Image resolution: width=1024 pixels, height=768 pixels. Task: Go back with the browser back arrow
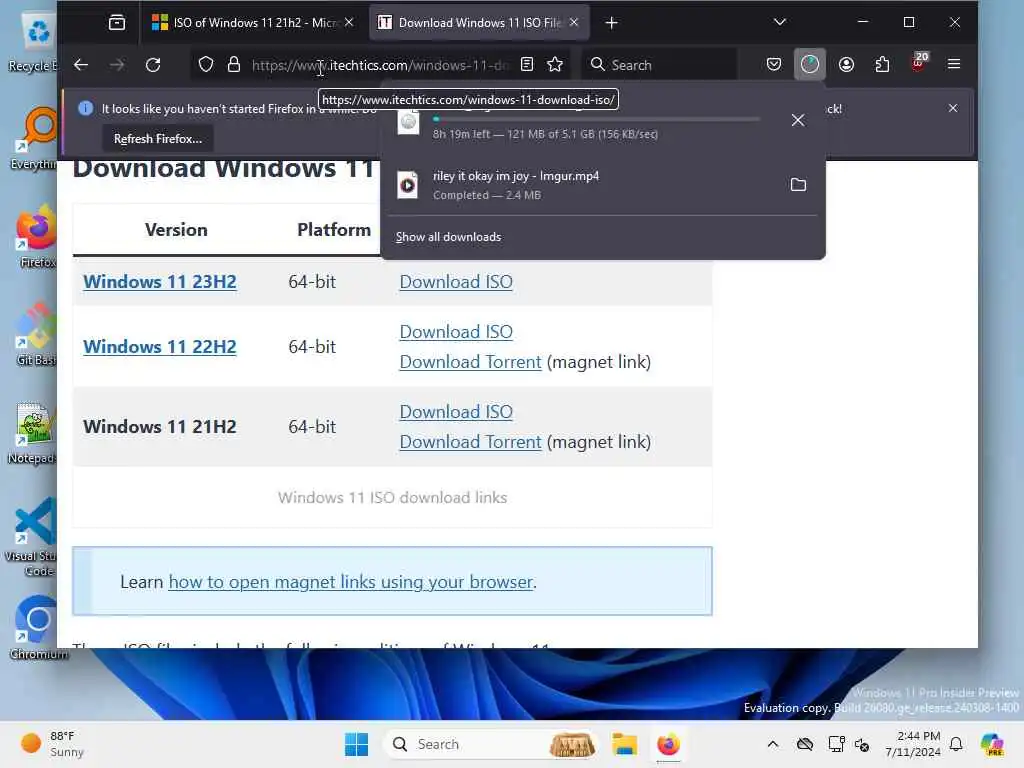tap(81, 65)
